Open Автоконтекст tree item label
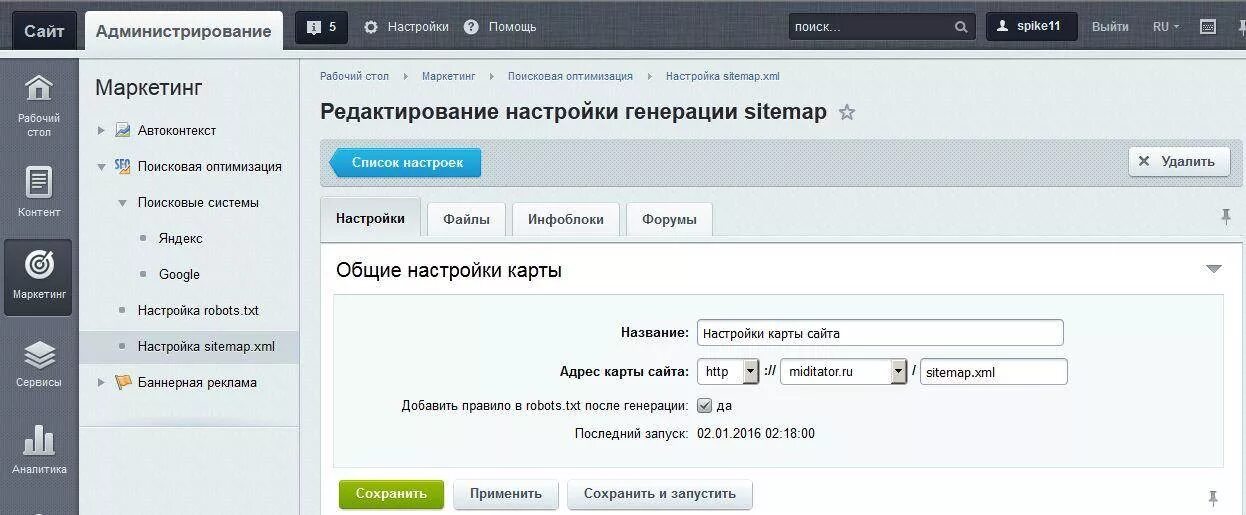The height and width of the screenshot is (515, 1246). click(x=176, y=130)
